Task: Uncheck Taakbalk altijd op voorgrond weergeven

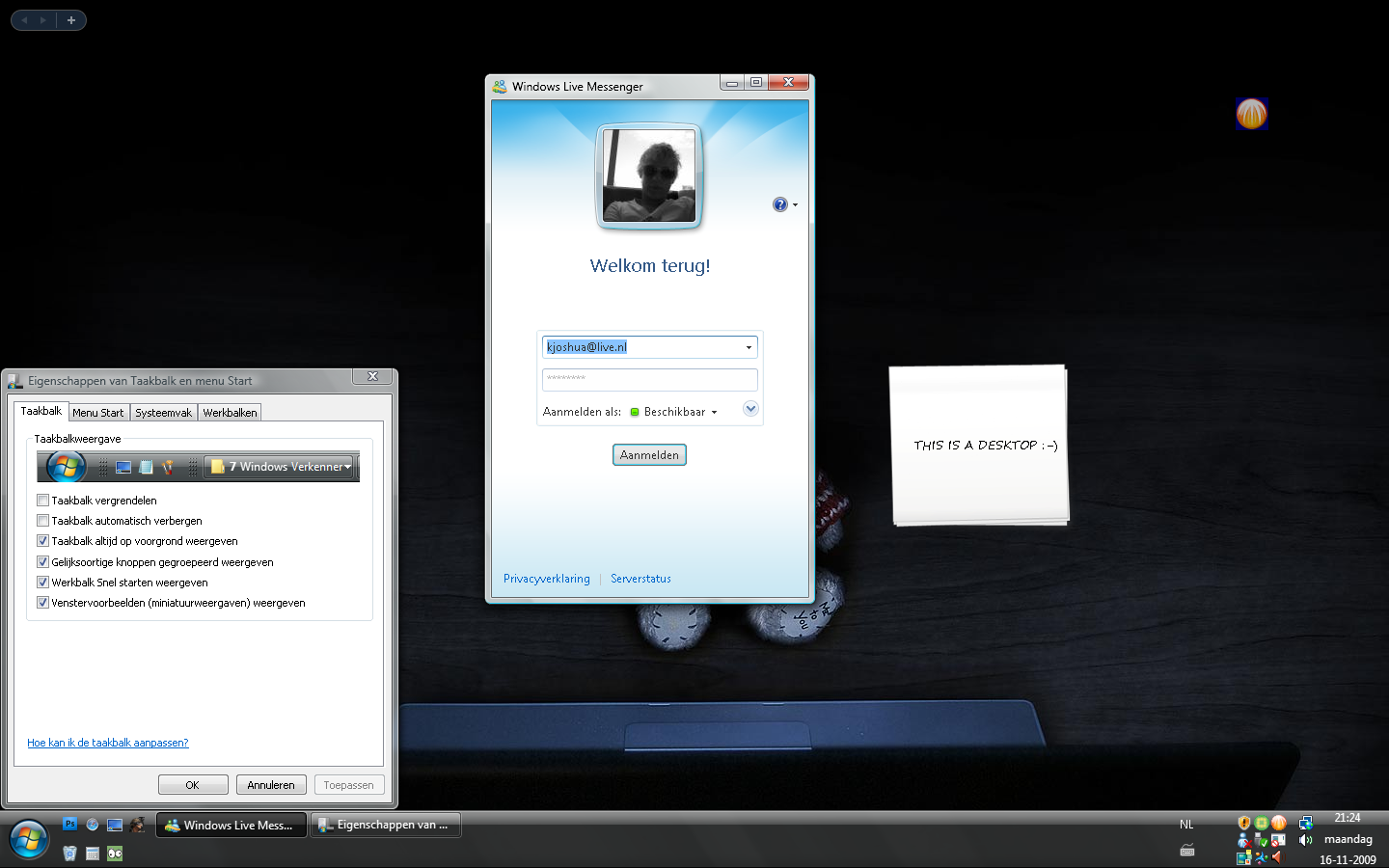Action: coord(42,540)
